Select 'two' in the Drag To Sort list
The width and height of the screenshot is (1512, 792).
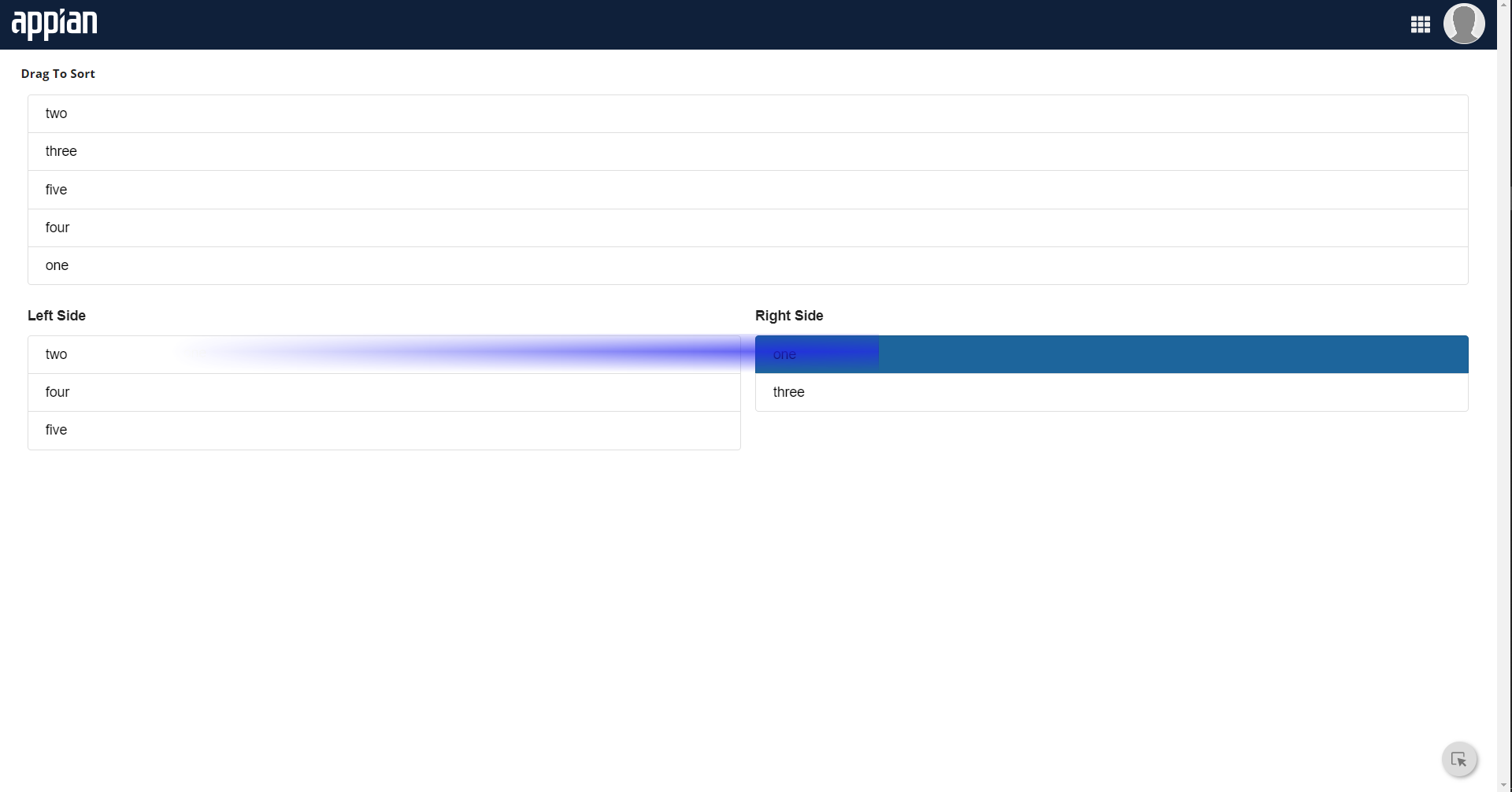(57, 113)
